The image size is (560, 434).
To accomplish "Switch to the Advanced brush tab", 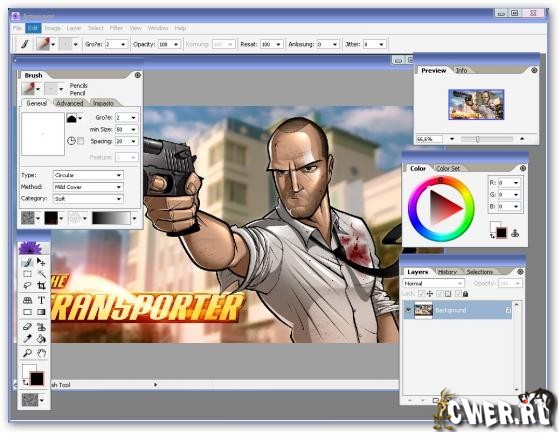I will [70, 103].
